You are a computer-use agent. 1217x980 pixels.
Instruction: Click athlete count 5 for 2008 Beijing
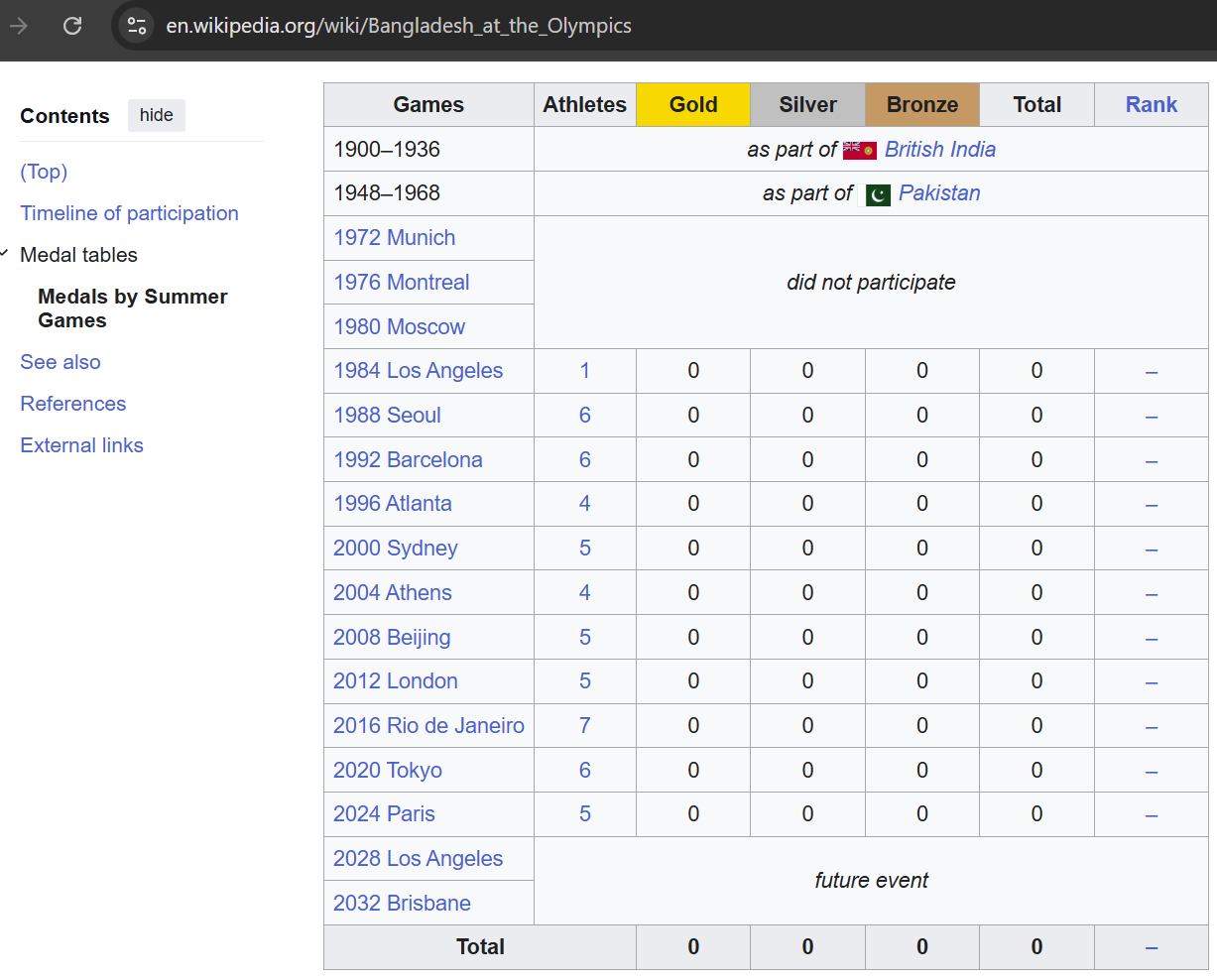click(585, 637)
